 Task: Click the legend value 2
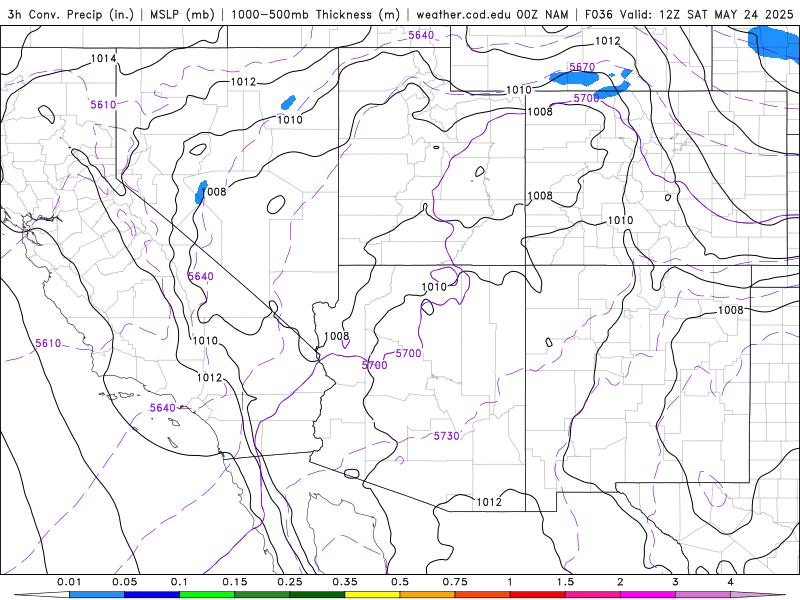[x=620, y=582]
